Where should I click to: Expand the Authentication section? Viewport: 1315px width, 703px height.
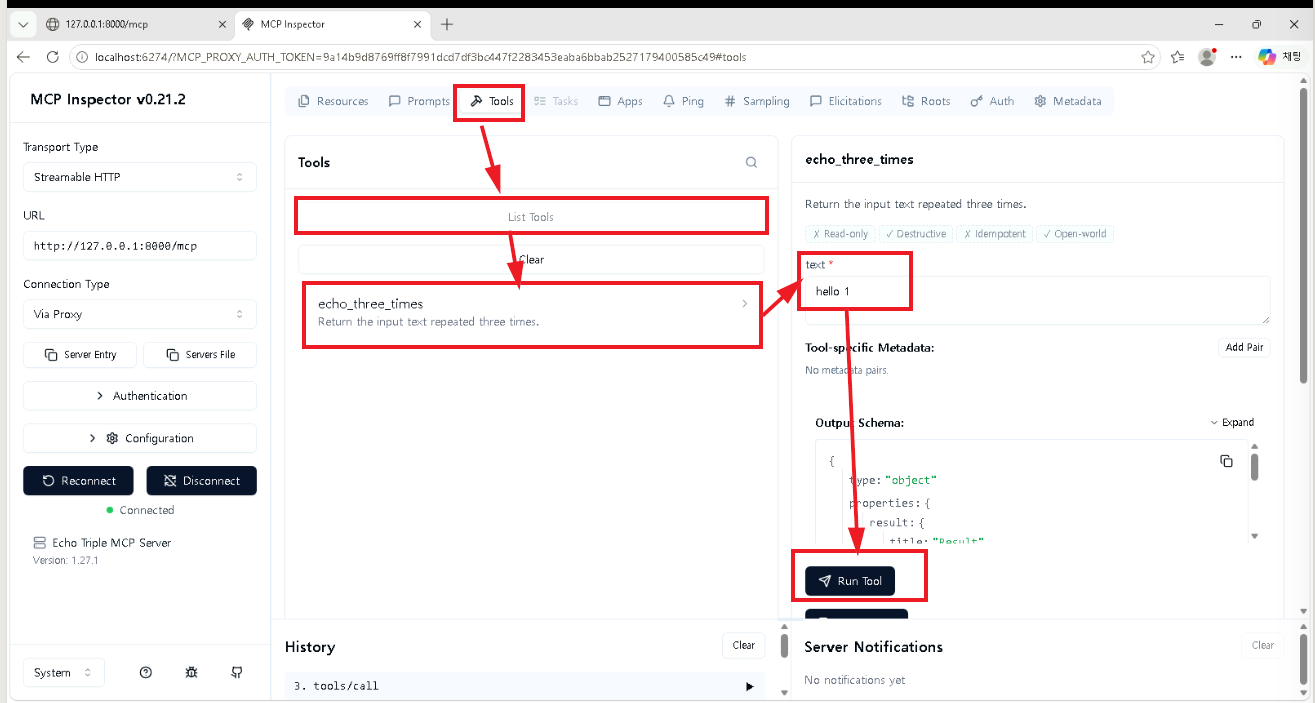point(140,396)
